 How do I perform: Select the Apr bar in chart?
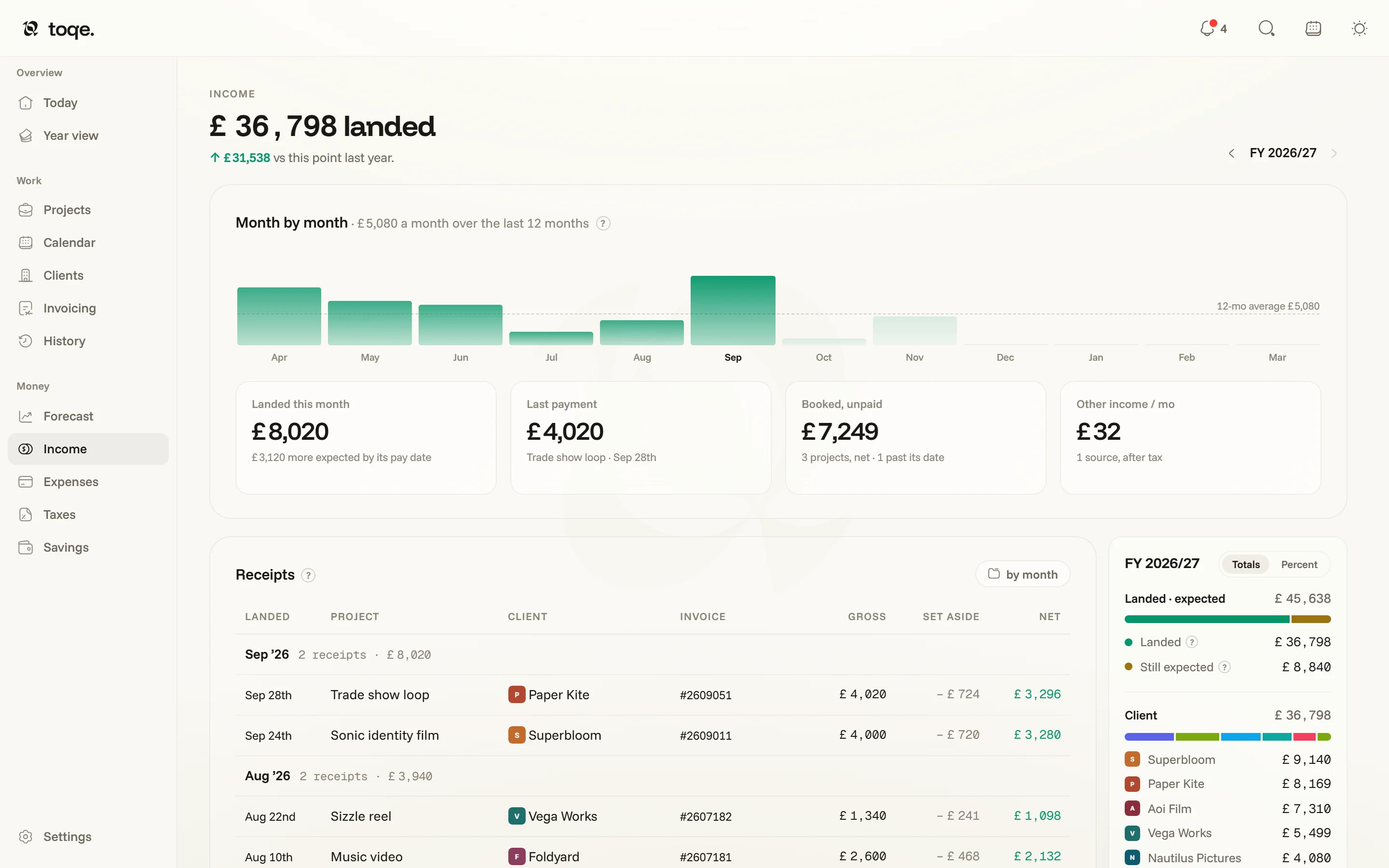pos(279,316)
